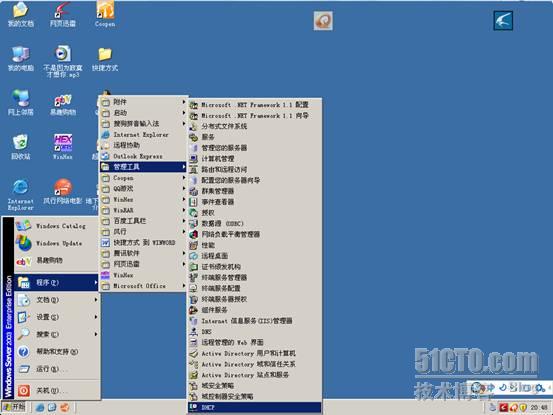Expand 文档(D) documents submenu
Image resolution: width=553 pixels, height=415 pixels.
point(56,300)
